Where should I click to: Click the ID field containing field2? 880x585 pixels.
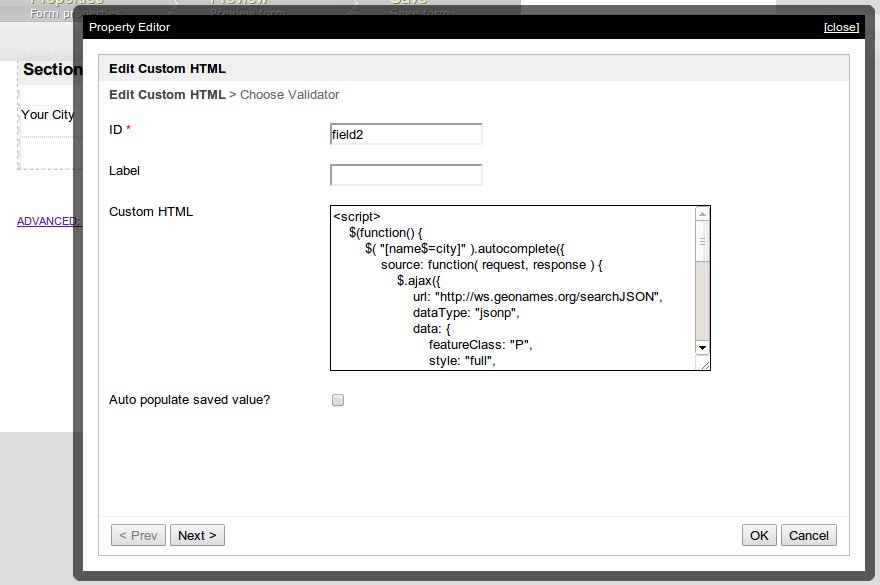(406, 134)
